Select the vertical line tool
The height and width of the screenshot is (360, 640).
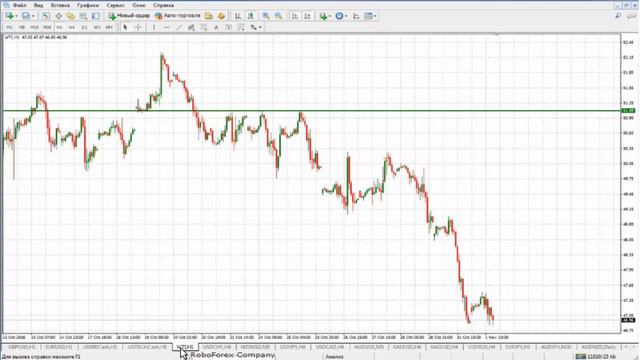(x=154, y=27)
